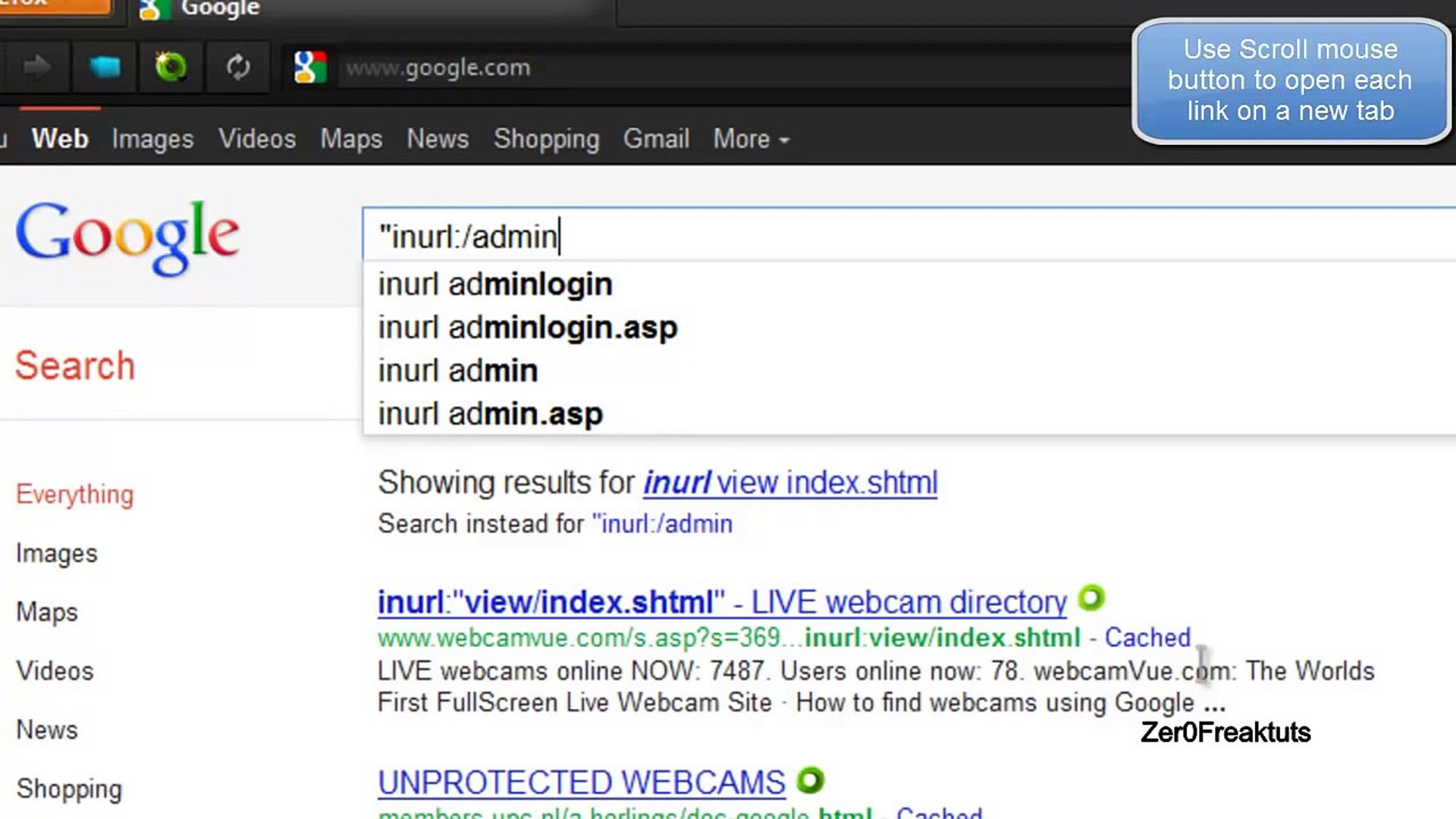1456x819 pixels.
Task: Open the UNPROTECTED WEBCAMS result link
Action: pos(581,782)
